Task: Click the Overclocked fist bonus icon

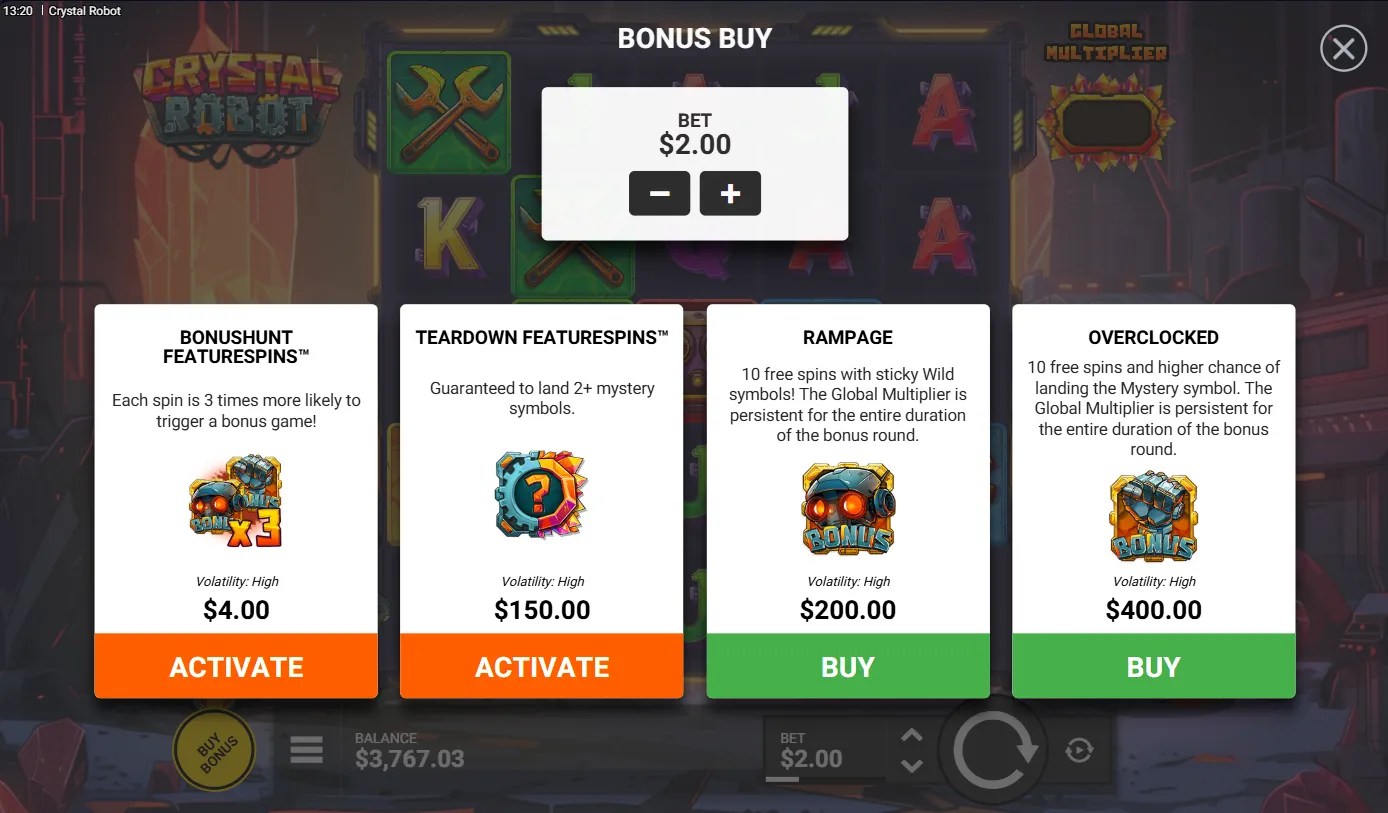Action: pyautogui.click(x=1153, y=516)
